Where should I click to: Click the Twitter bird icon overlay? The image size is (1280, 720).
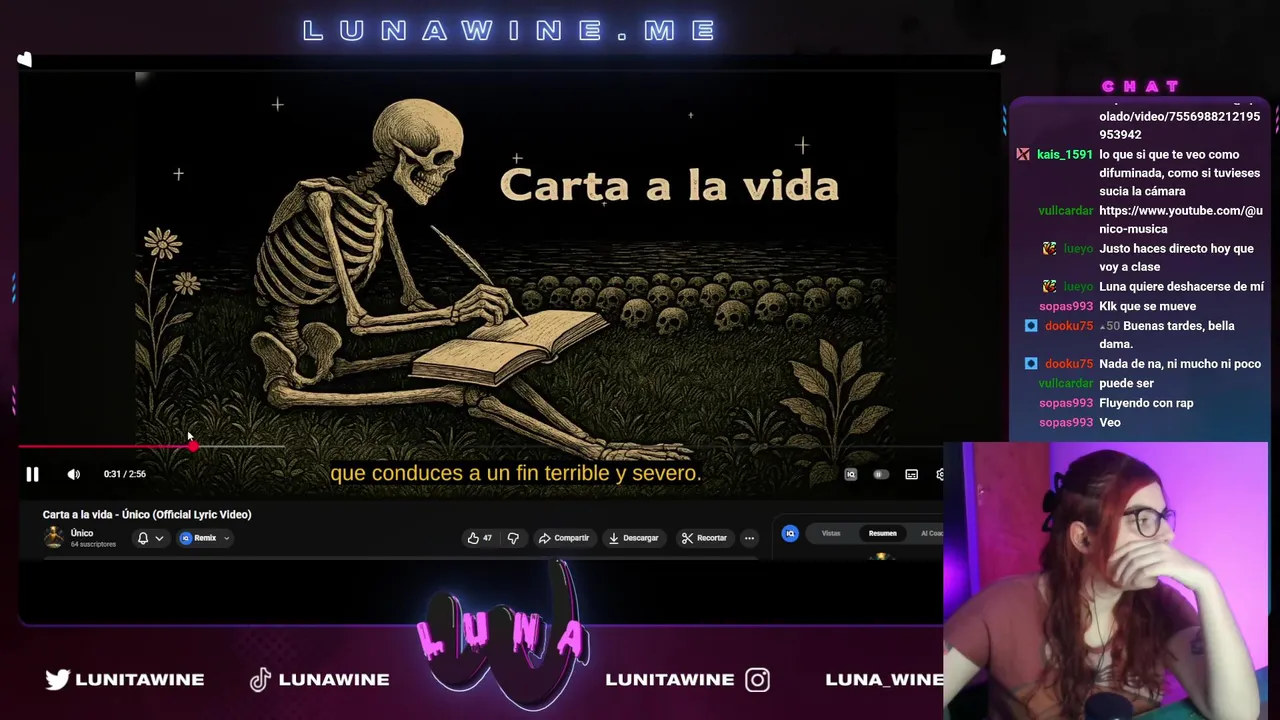tap(57, 679)
